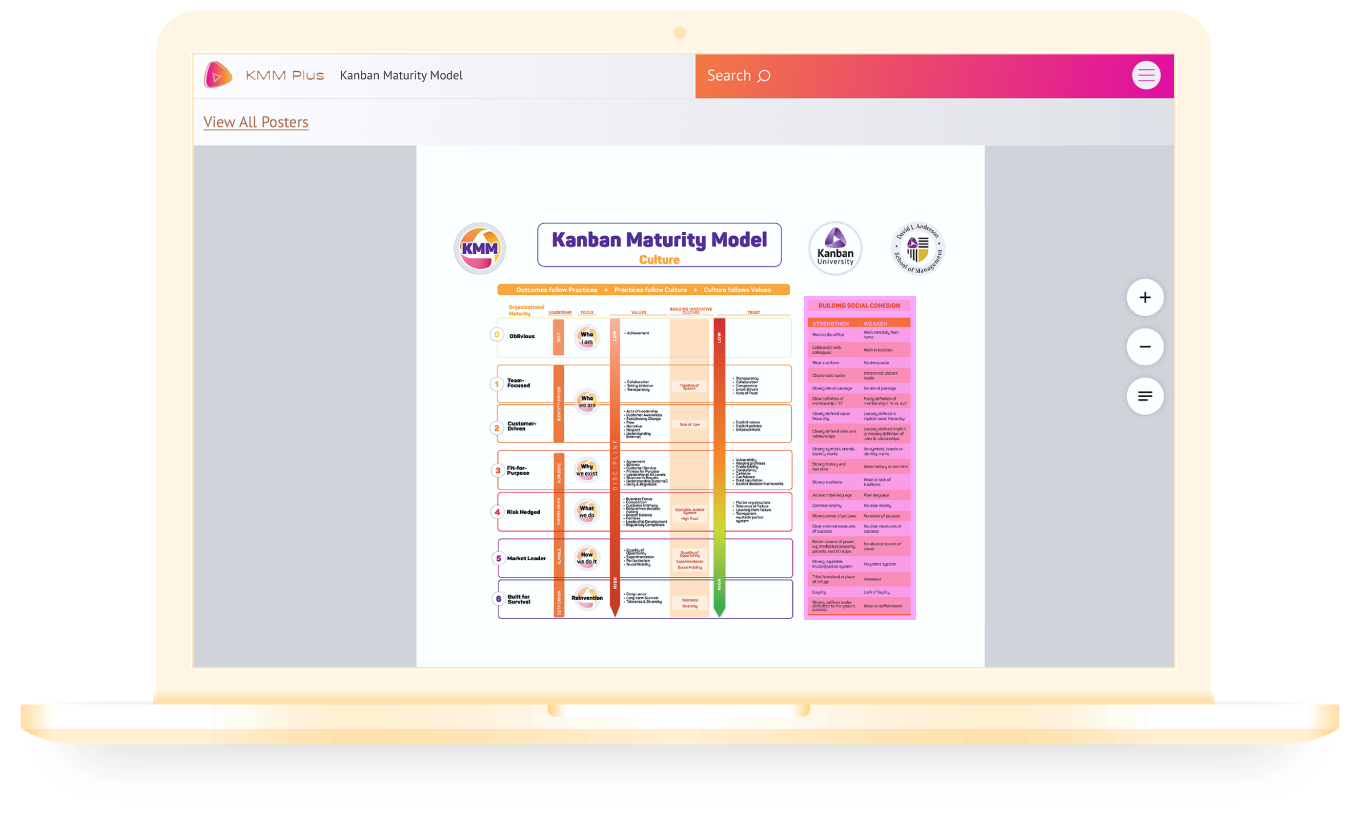The image size is (1360, 824).
Task: Click the 'Why we exist' focus circle
Action: pyautogui.click(x=587, y=470)
